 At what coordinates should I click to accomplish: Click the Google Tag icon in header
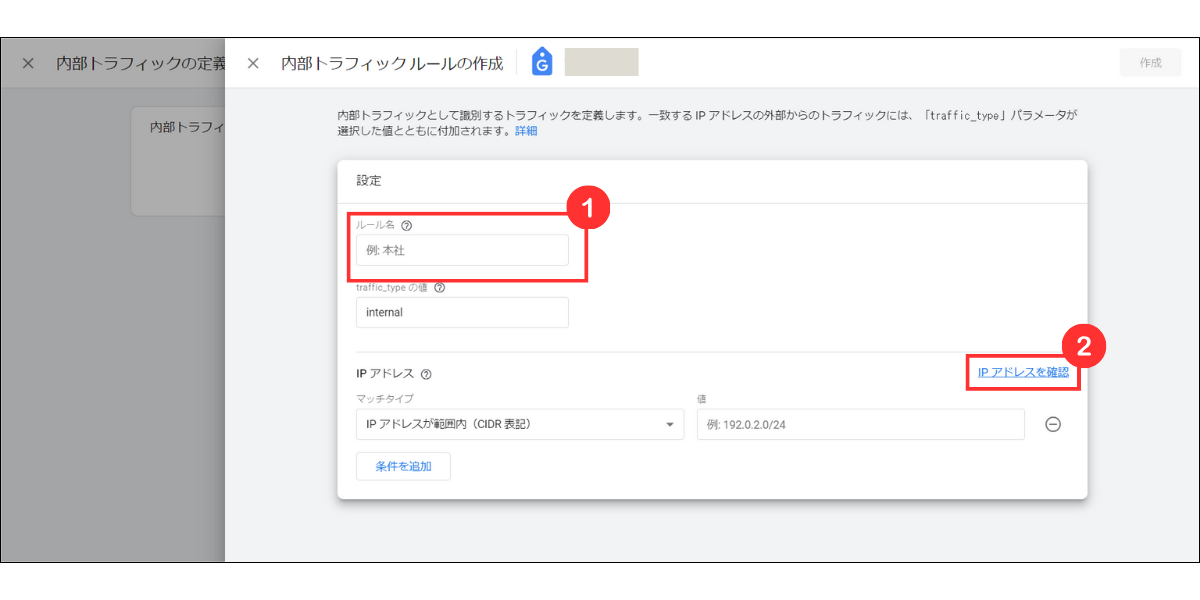543,62
